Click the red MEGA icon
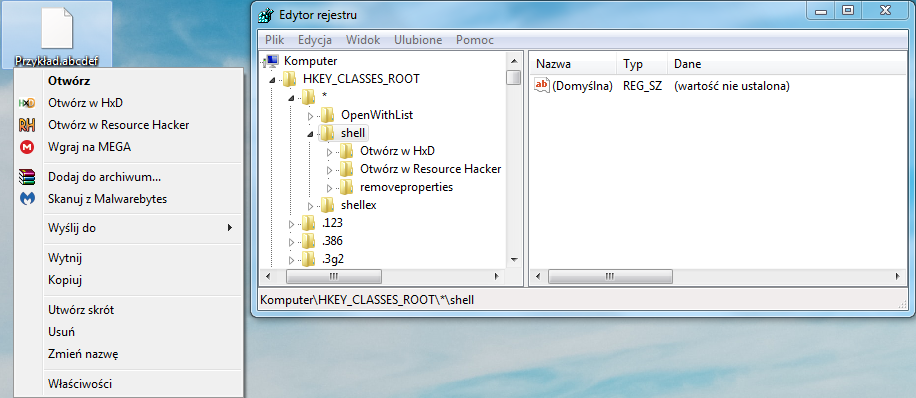This screenshot has width=916, height=398. tap(27, 147)
